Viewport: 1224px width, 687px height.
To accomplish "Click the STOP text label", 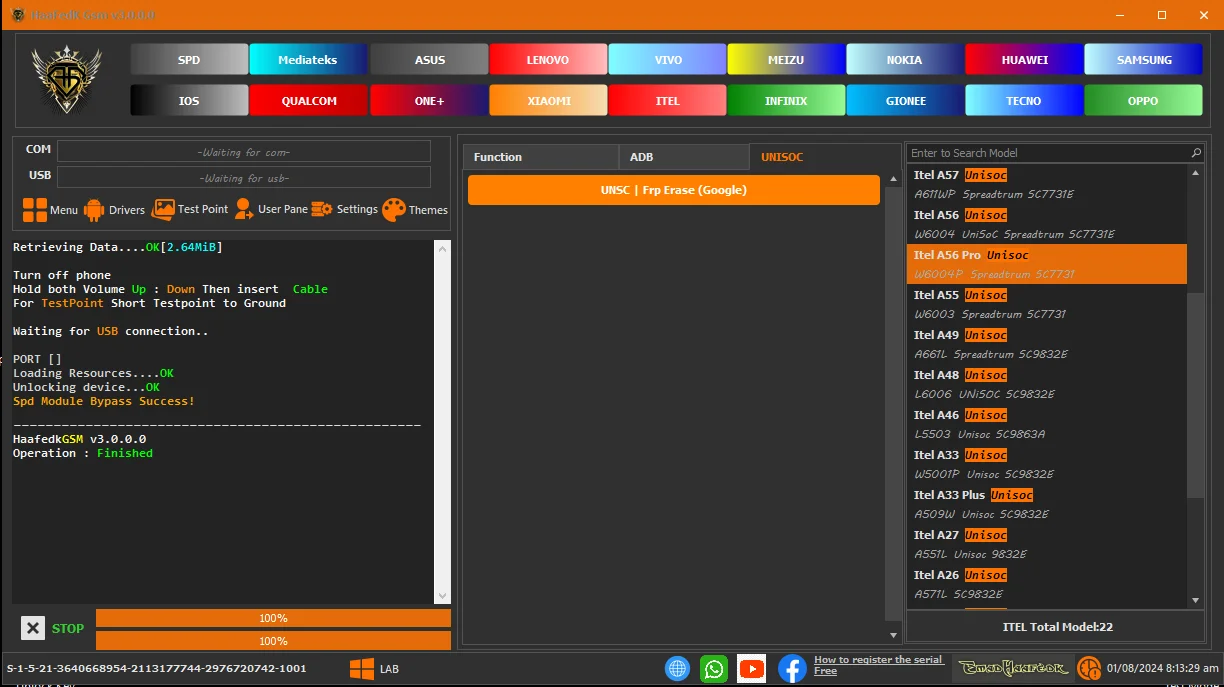I will [x=68, y=629].
